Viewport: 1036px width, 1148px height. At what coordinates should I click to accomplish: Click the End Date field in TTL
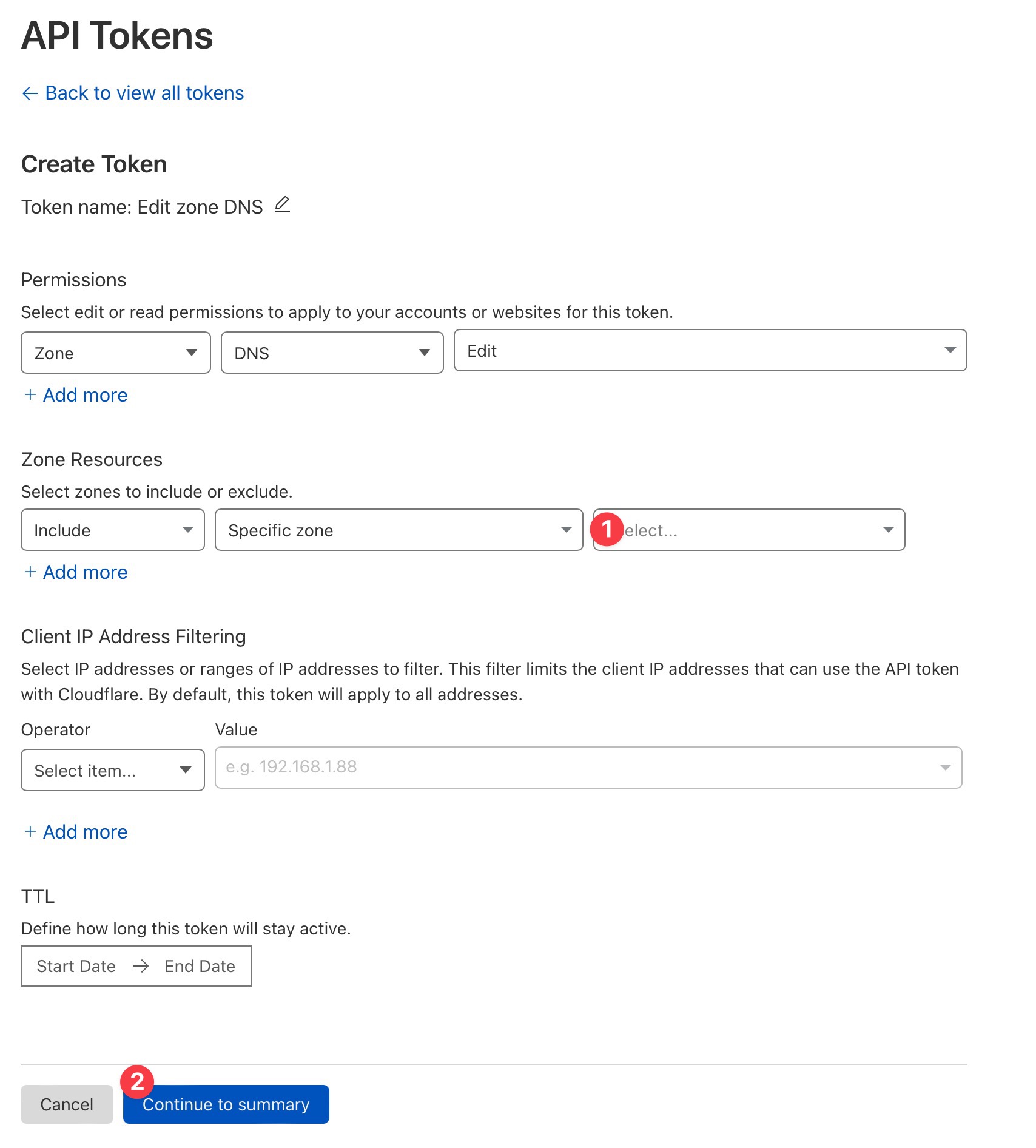coord(200,966)
